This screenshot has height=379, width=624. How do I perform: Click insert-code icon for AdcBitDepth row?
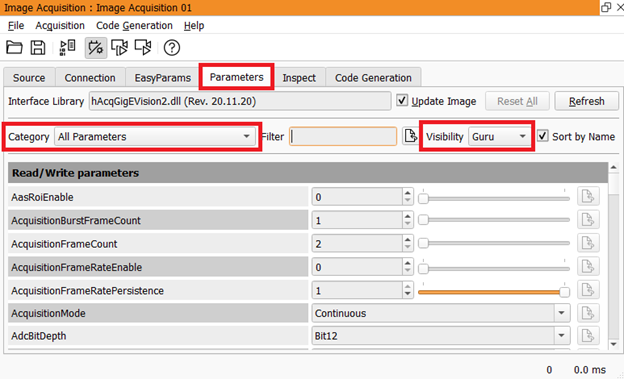[x=588, y=336]
